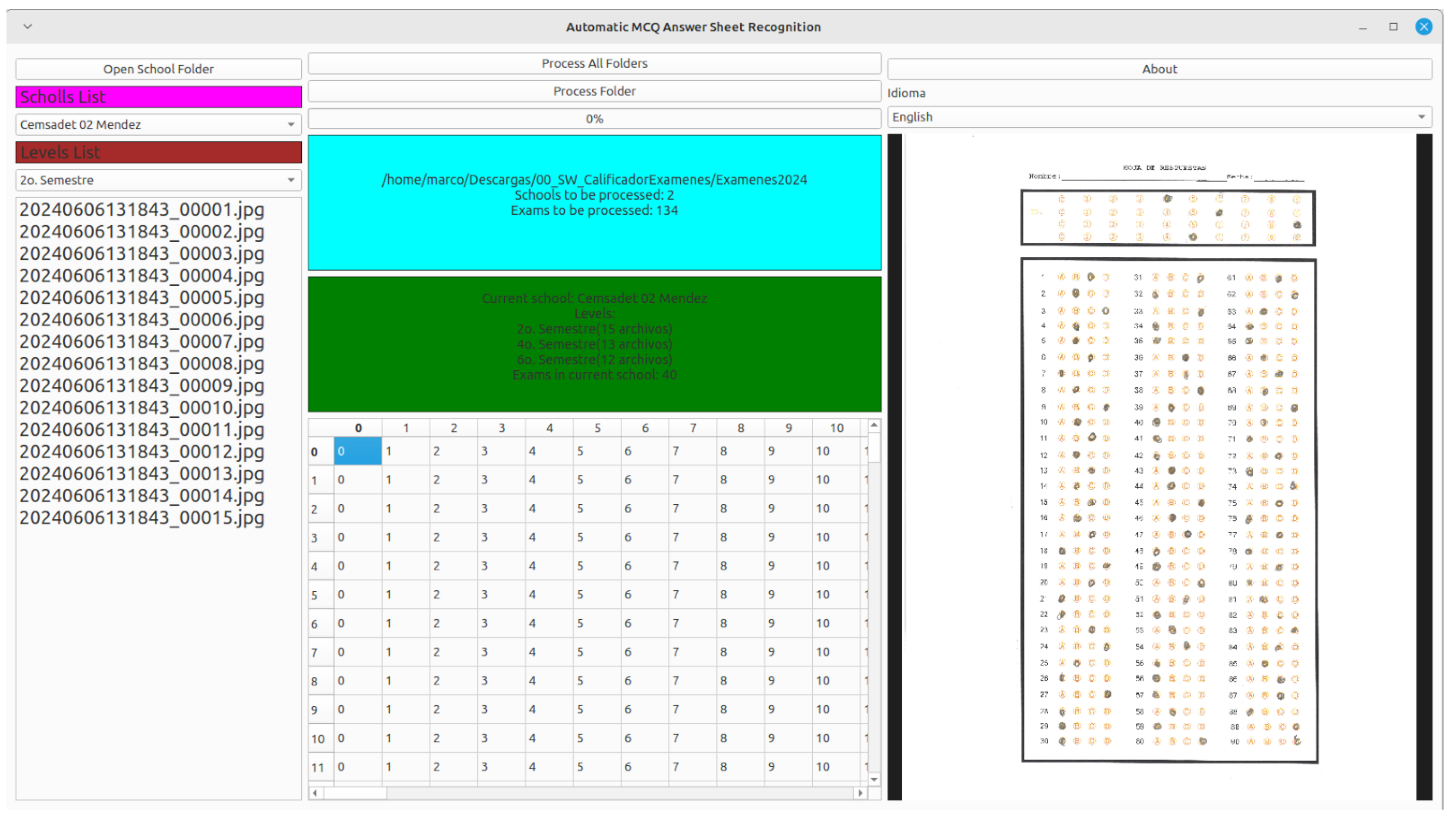
Task: Close the MCQ recognition window
Action: coord(1423,27)
